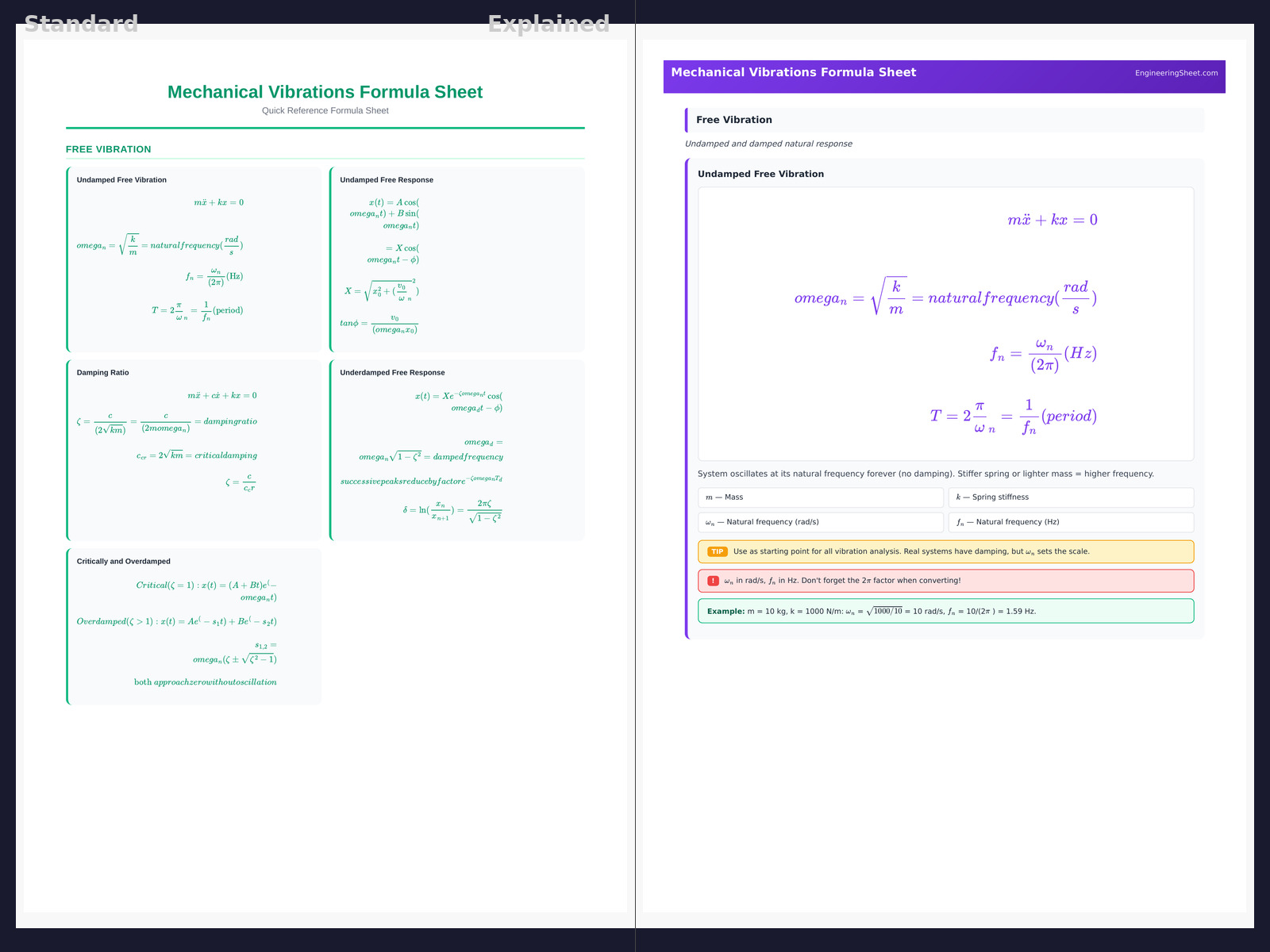1270x952 pixels.
Task: Click the red exclamation warning icon
Action: [713, 581]
